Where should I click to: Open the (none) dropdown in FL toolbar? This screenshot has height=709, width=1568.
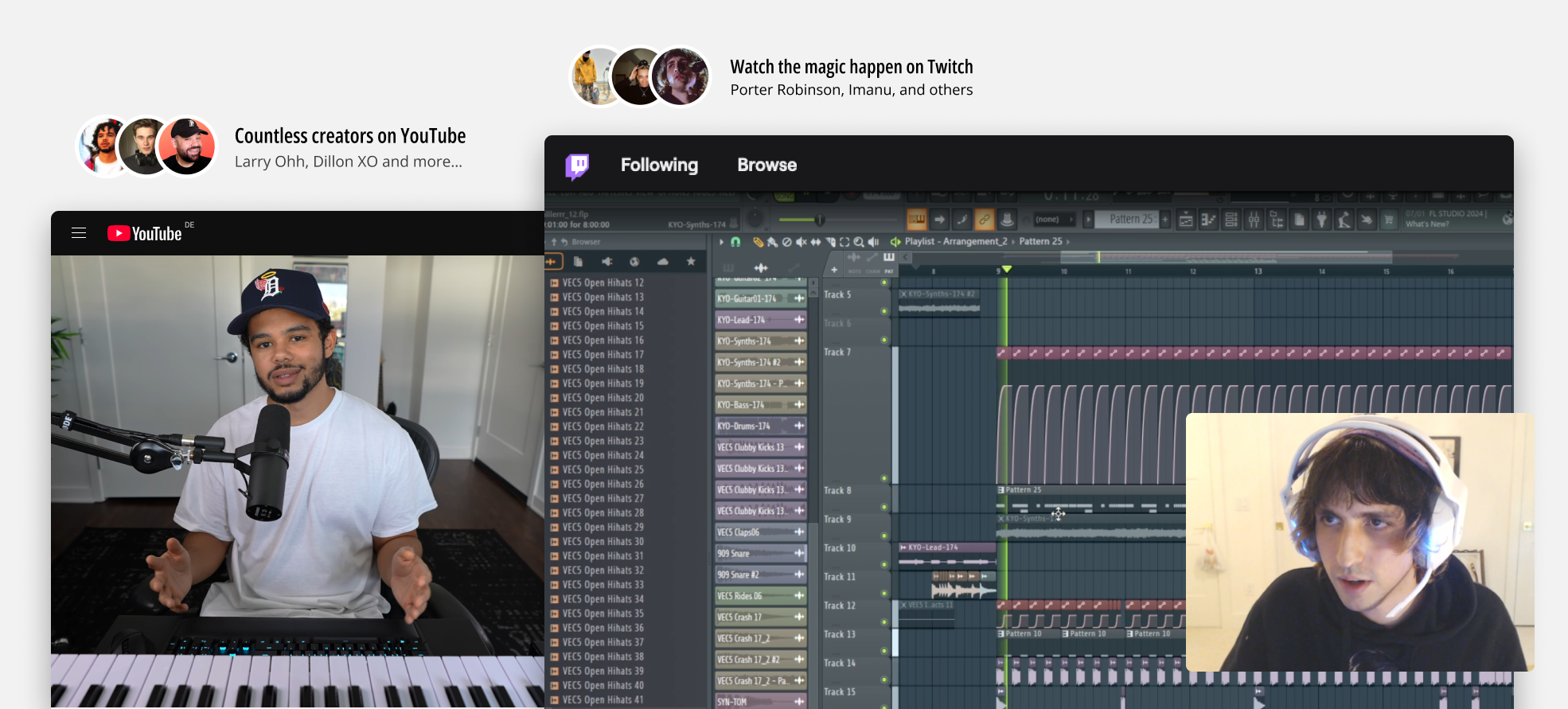click(x=1054, y=220)
